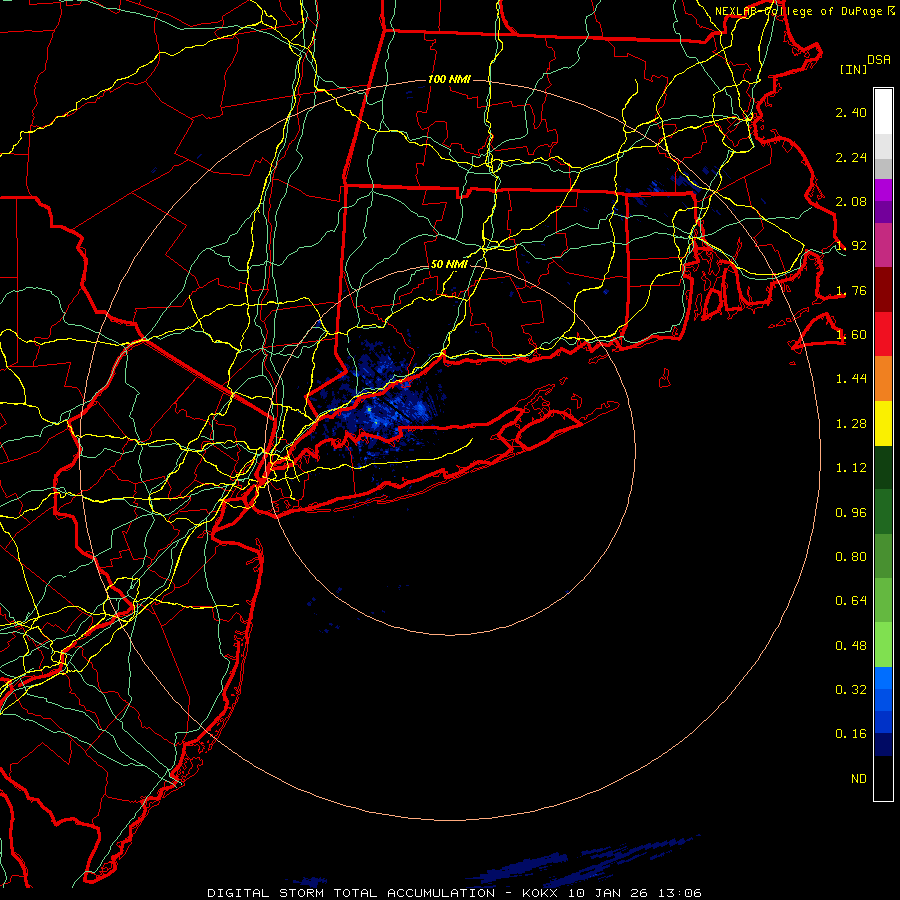Click the 2.08 legend value
900x900 pixels.
(x=851, y=201)
